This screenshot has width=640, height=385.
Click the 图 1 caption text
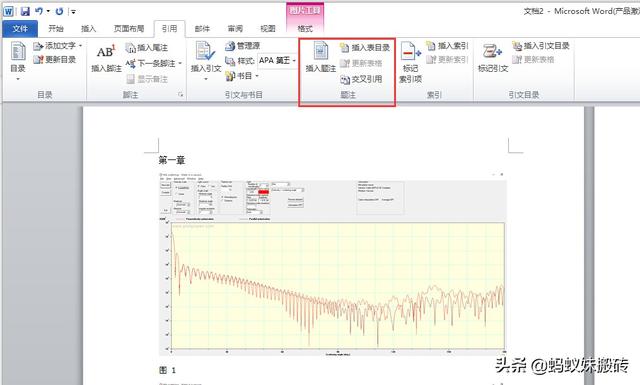coord(167,370)
